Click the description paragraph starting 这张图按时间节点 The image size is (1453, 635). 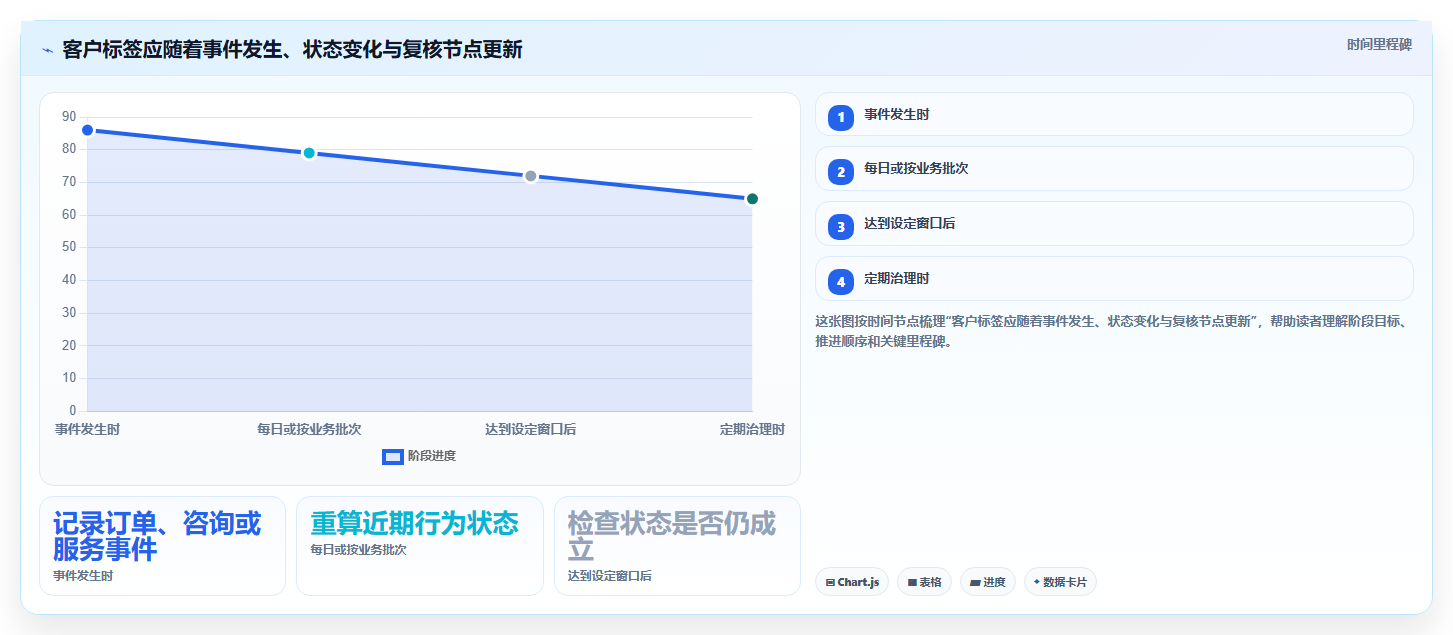point(1113,331)
